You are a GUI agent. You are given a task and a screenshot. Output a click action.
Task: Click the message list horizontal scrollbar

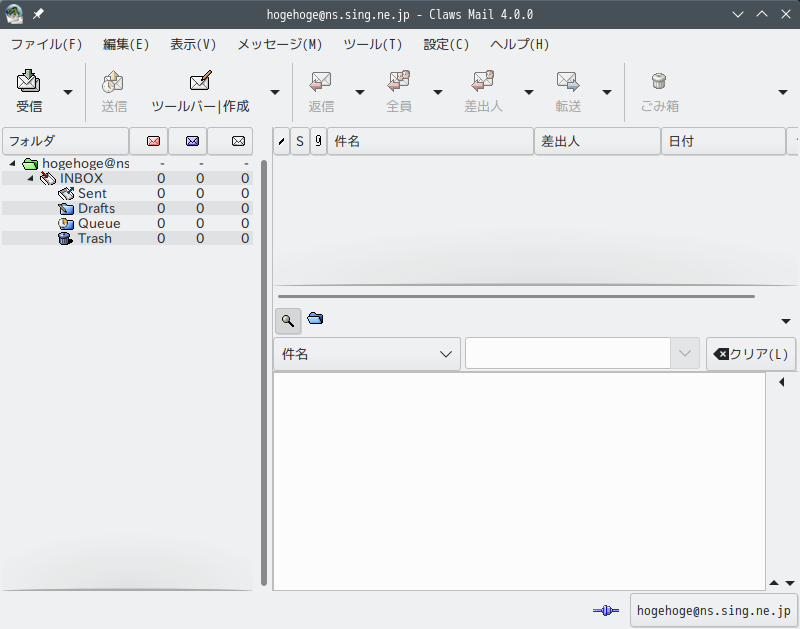[x=516, y=296]
